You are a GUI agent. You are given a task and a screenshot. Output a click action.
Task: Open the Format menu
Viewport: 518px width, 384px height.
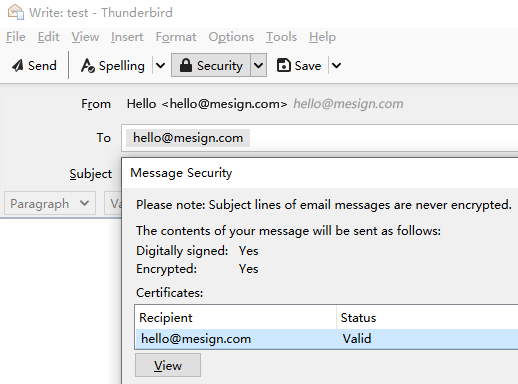176,37
